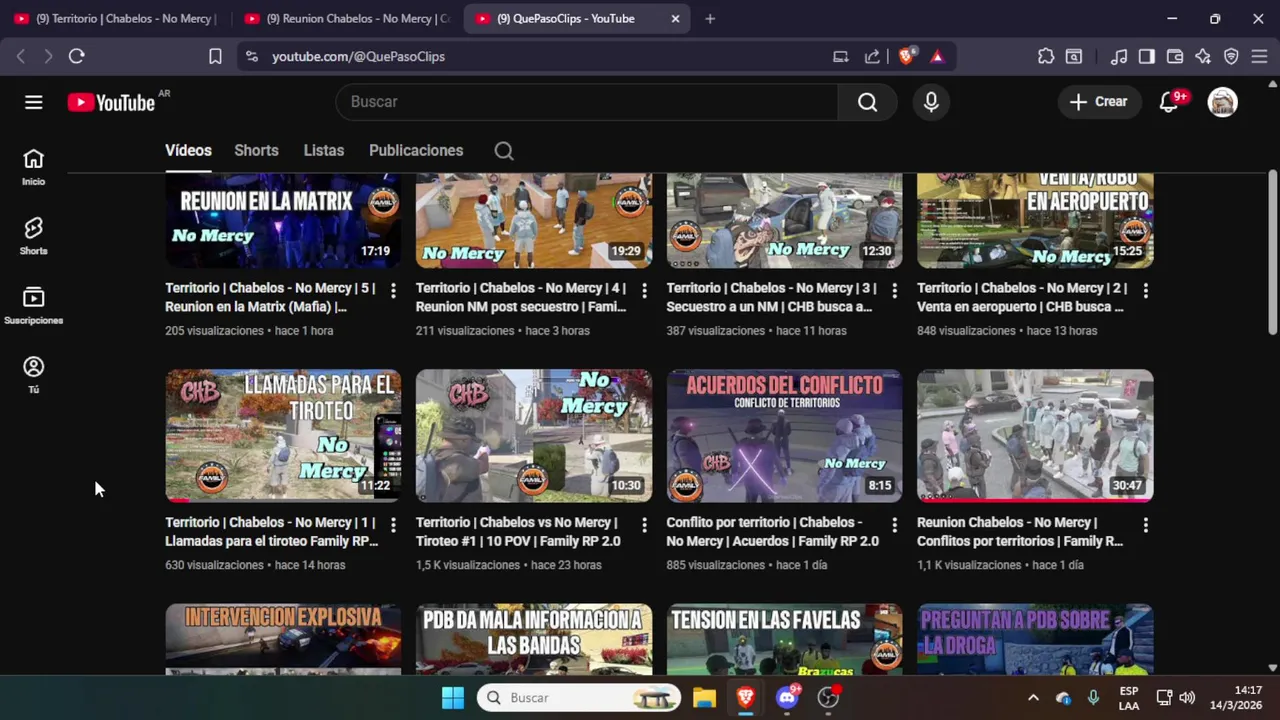Open Windows Start menu
Screen dimensions: 1280x720
453,698
